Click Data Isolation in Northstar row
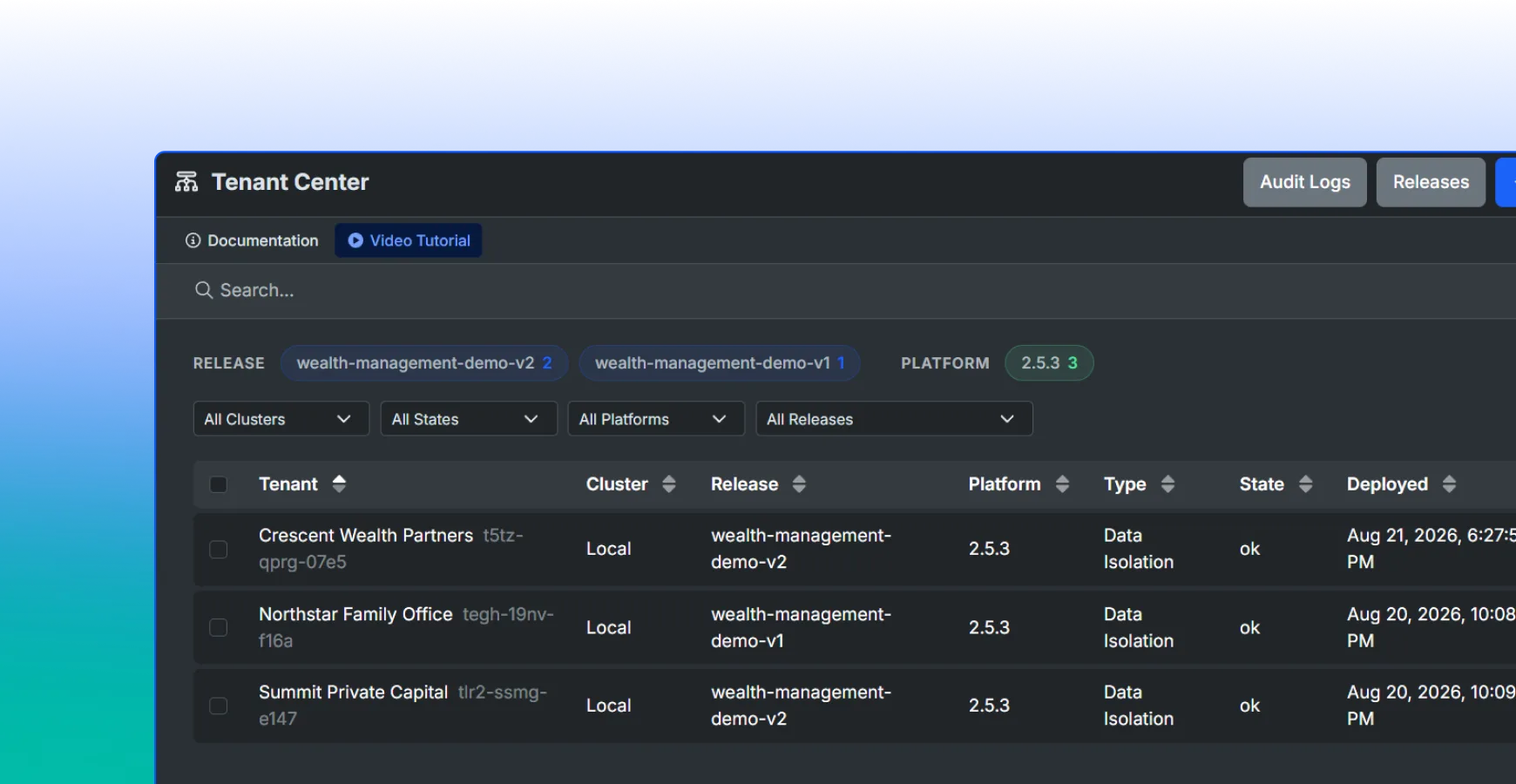Viewport: 1516px width, 784px height. [x=1139, y=627]
